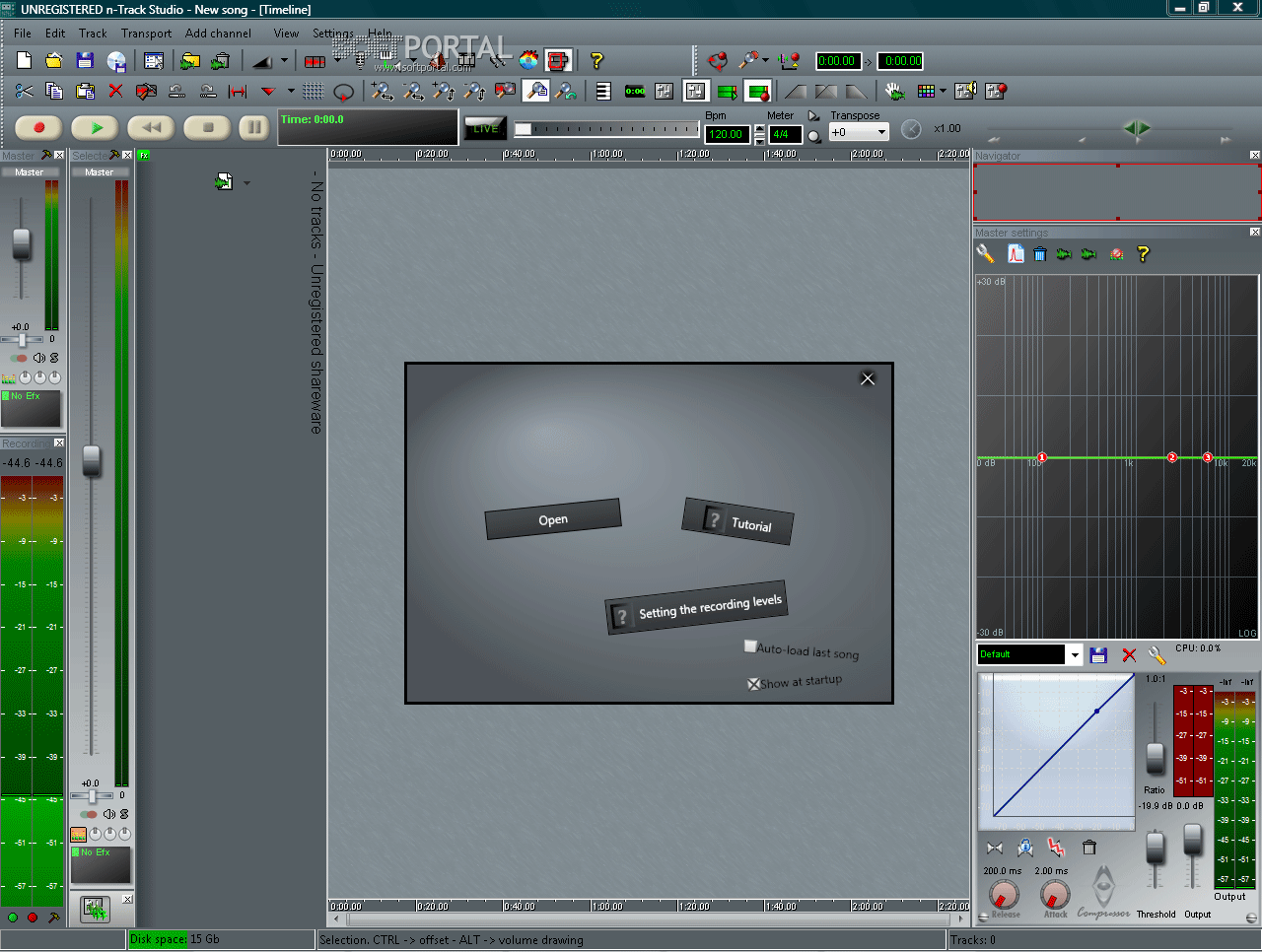Click Setting the recording levels button
This screenshot has height=952, width=1262.
(696, 607)
